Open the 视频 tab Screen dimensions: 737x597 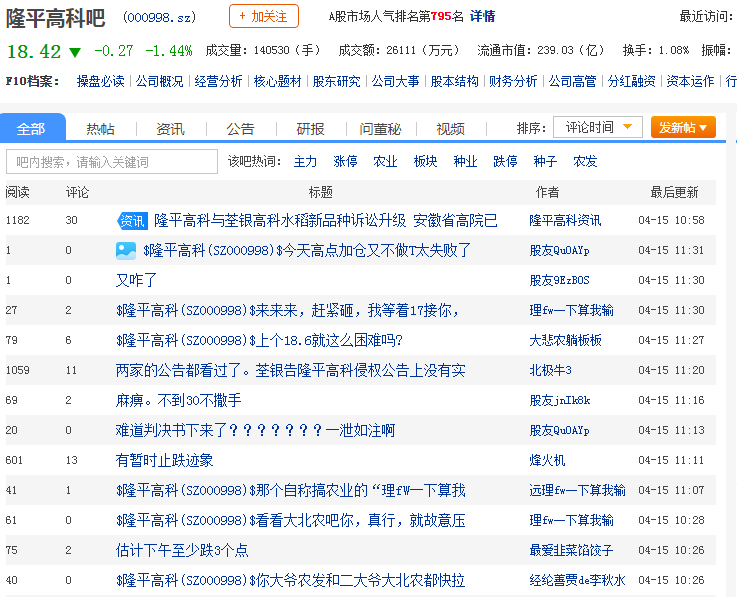450,129
